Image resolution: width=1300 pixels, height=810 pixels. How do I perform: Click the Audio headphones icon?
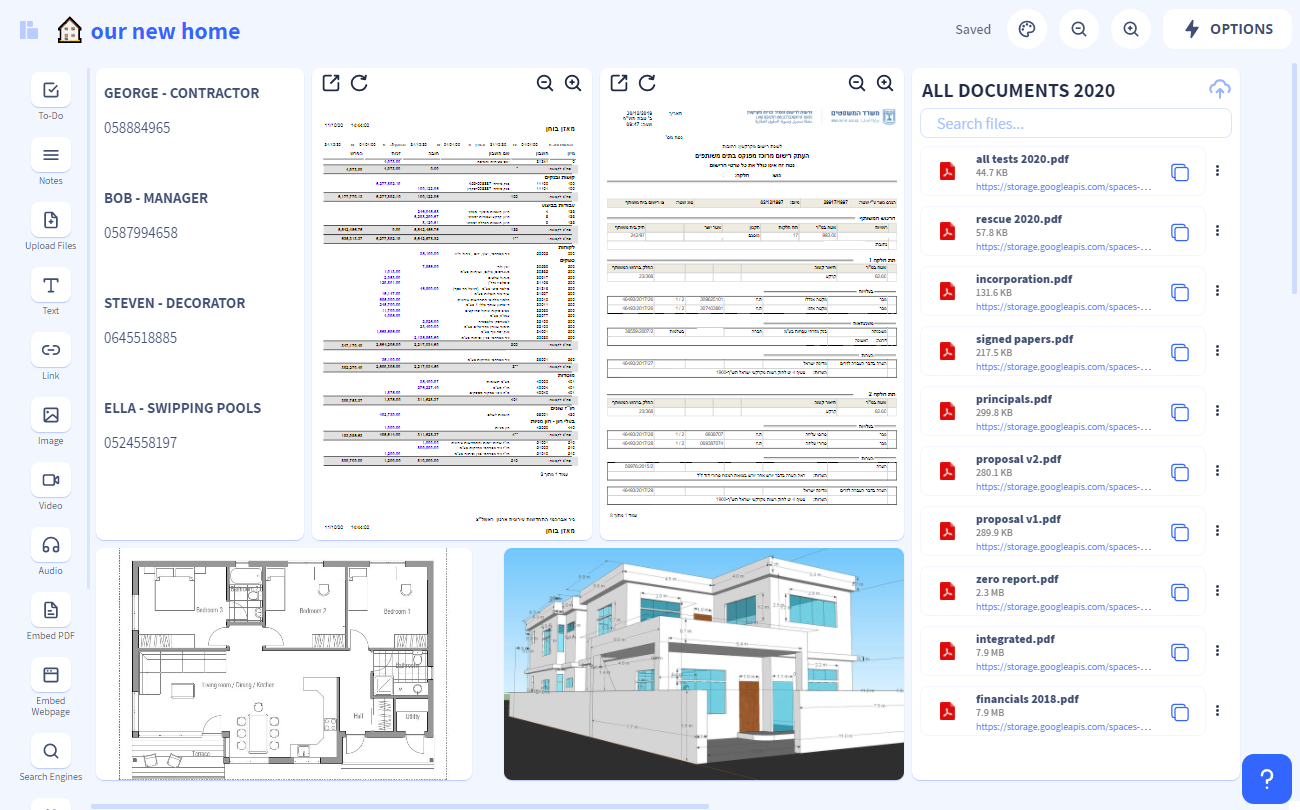tap(51, 545)
